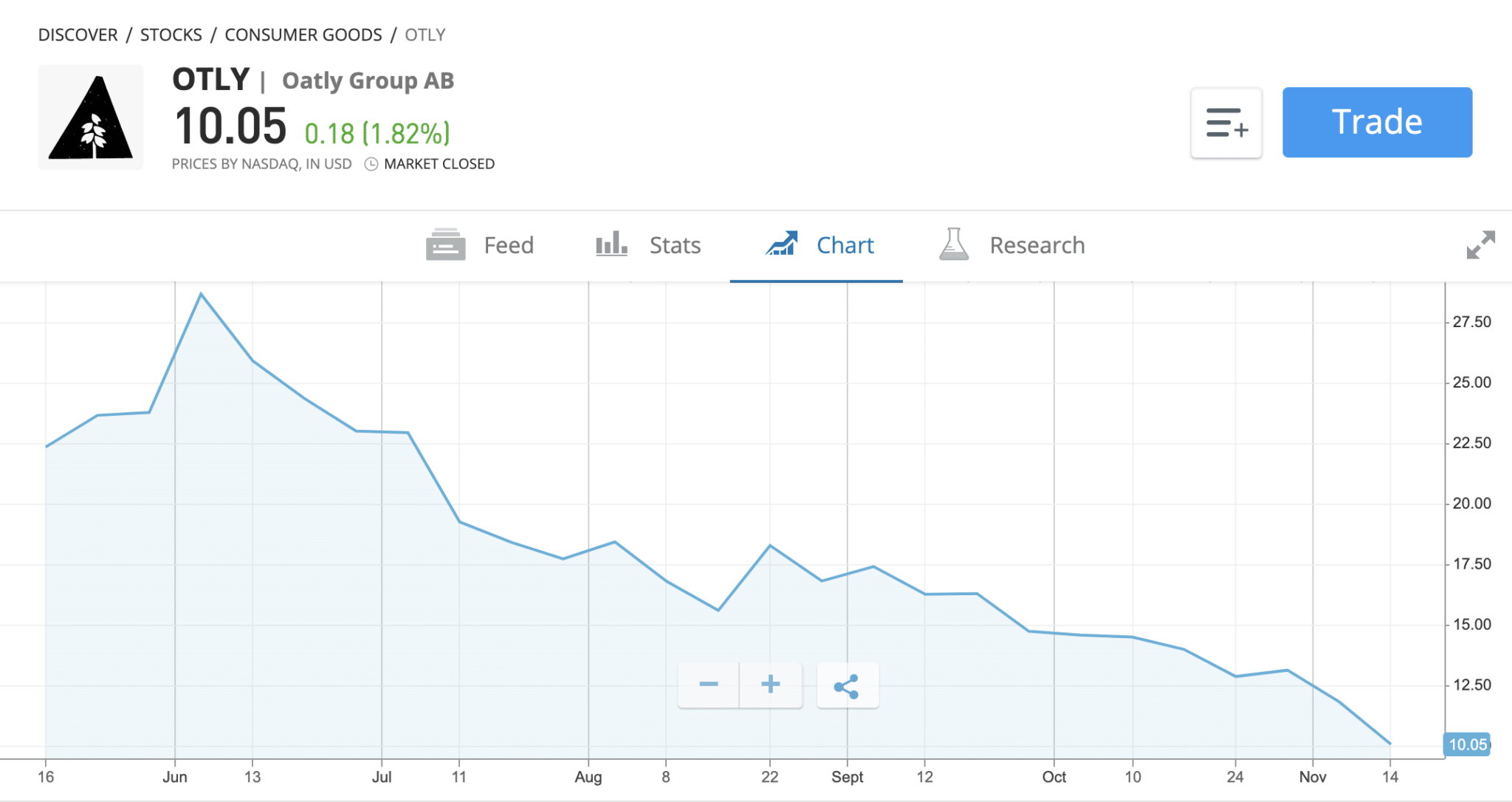Click the Chart trend arrow icon
Screen dimensions: 1512x802
pyautogui.click(x=782, y=244)
